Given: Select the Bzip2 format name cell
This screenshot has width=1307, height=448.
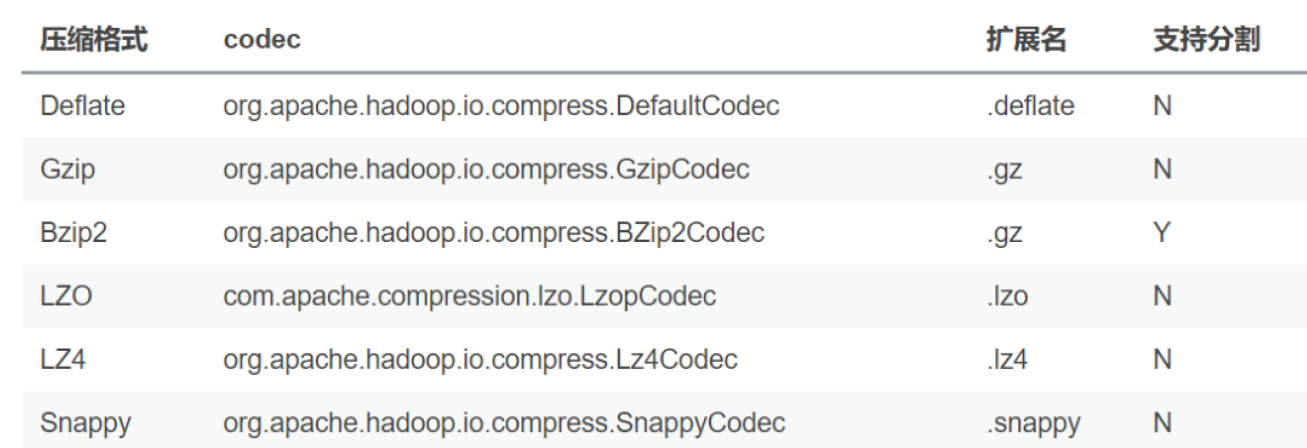Looking at the screenshot, I should point(72,233).
